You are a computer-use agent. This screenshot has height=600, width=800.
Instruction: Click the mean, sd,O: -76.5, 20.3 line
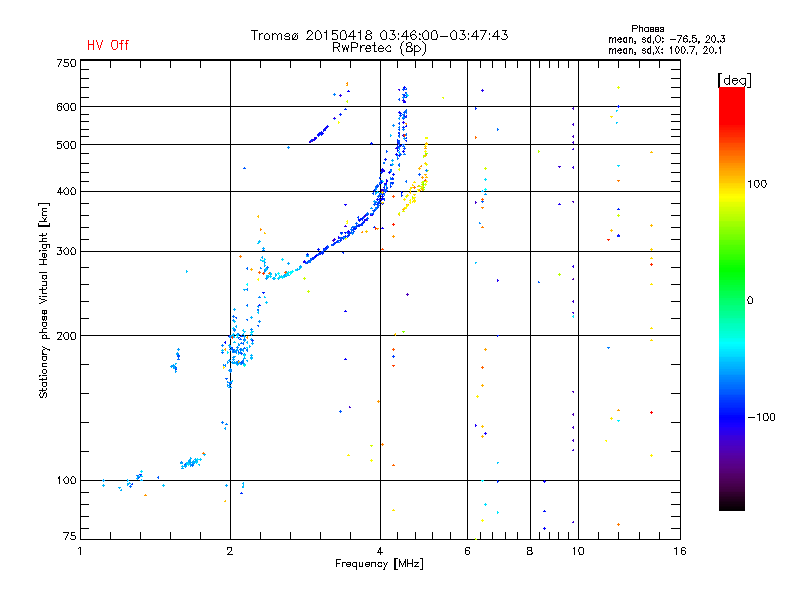[x=666, y=39]
